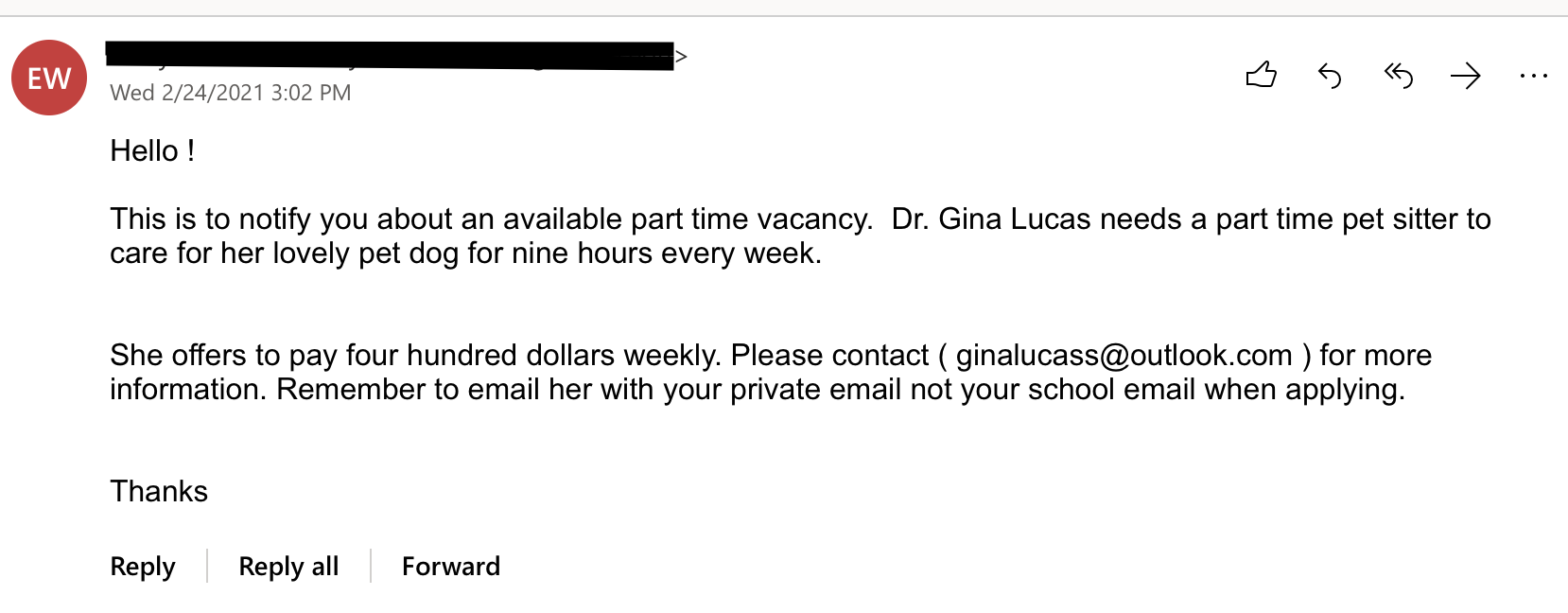Viewport: 1568px width, 613px height.
Task: Click the "Hello !" greeting line
Action: [152, 150]
